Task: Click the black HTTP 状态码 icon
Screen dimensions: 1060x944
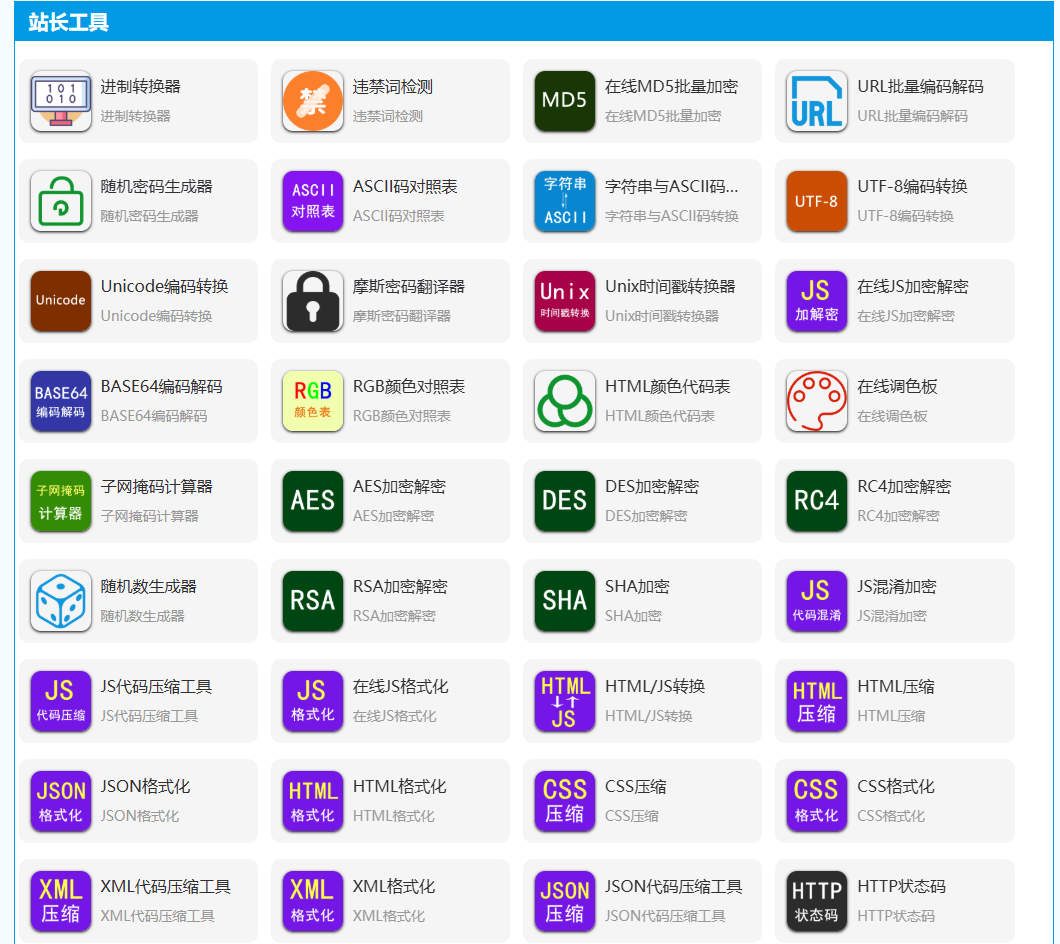Action: tap(817, 901)
